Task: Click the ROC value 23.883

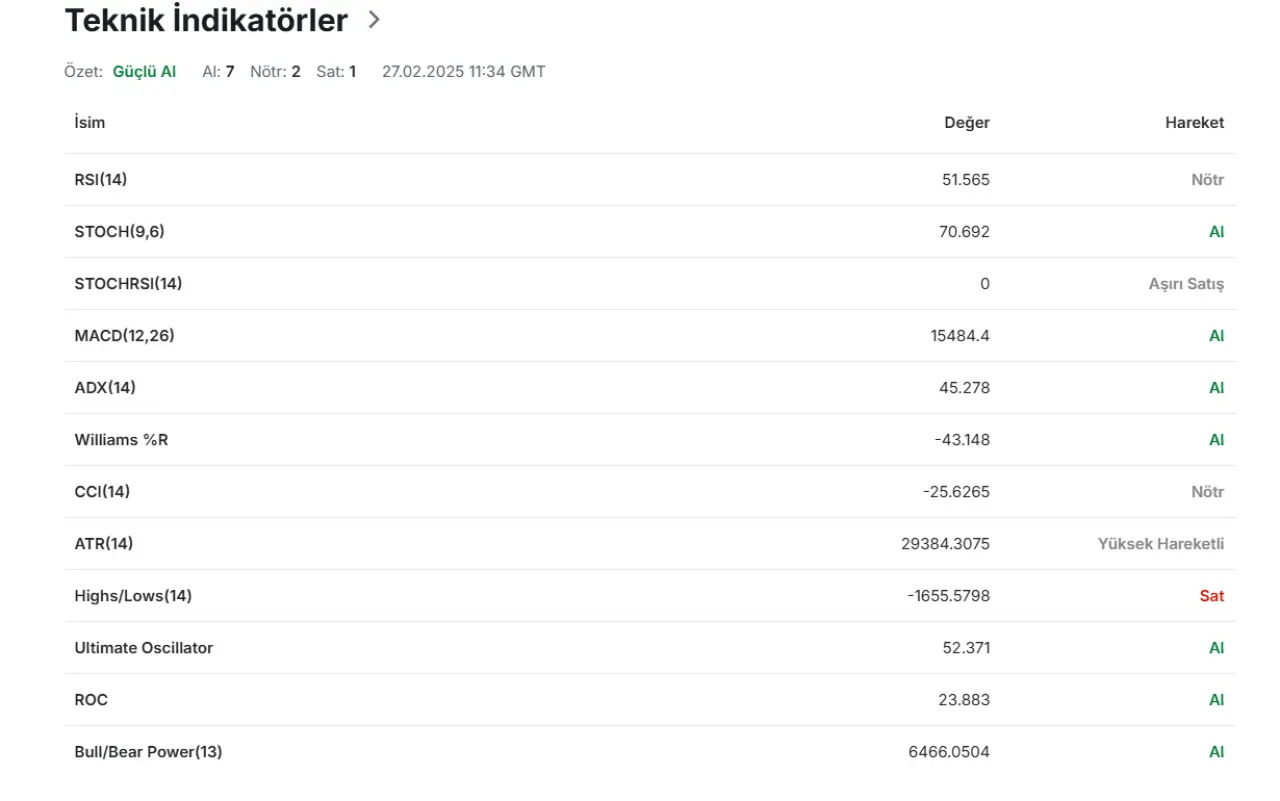Action: pos(964,700)
